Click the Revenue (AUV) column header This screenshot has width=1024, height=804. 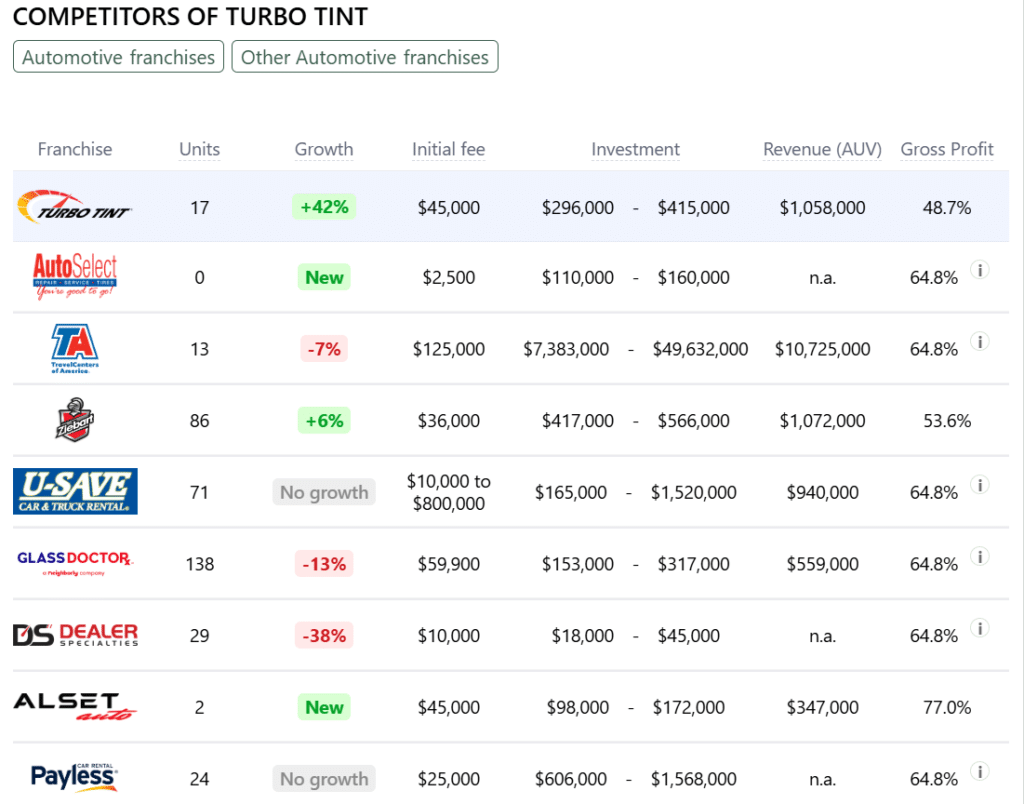point(822,149)
